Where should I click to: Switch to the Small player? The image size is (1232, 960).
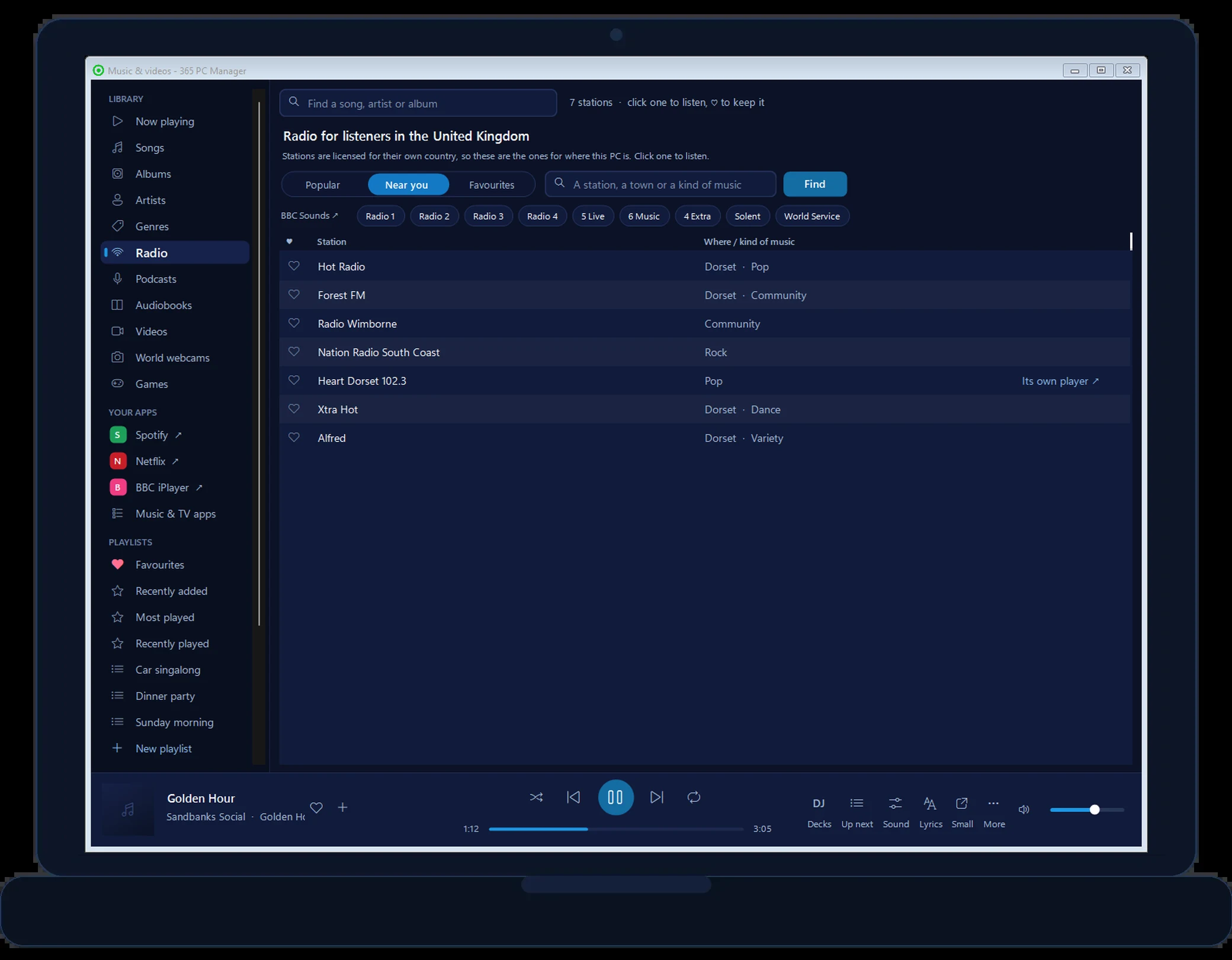(962, 812)
